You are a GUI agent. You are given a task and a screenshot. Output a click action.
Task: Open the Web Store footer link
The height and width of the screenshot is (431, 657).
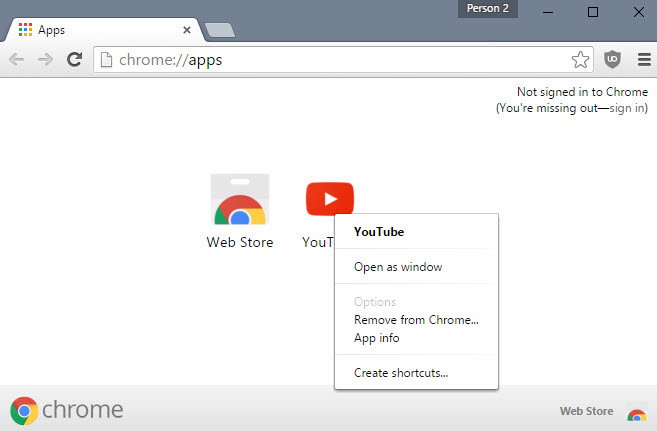(586, 411)
